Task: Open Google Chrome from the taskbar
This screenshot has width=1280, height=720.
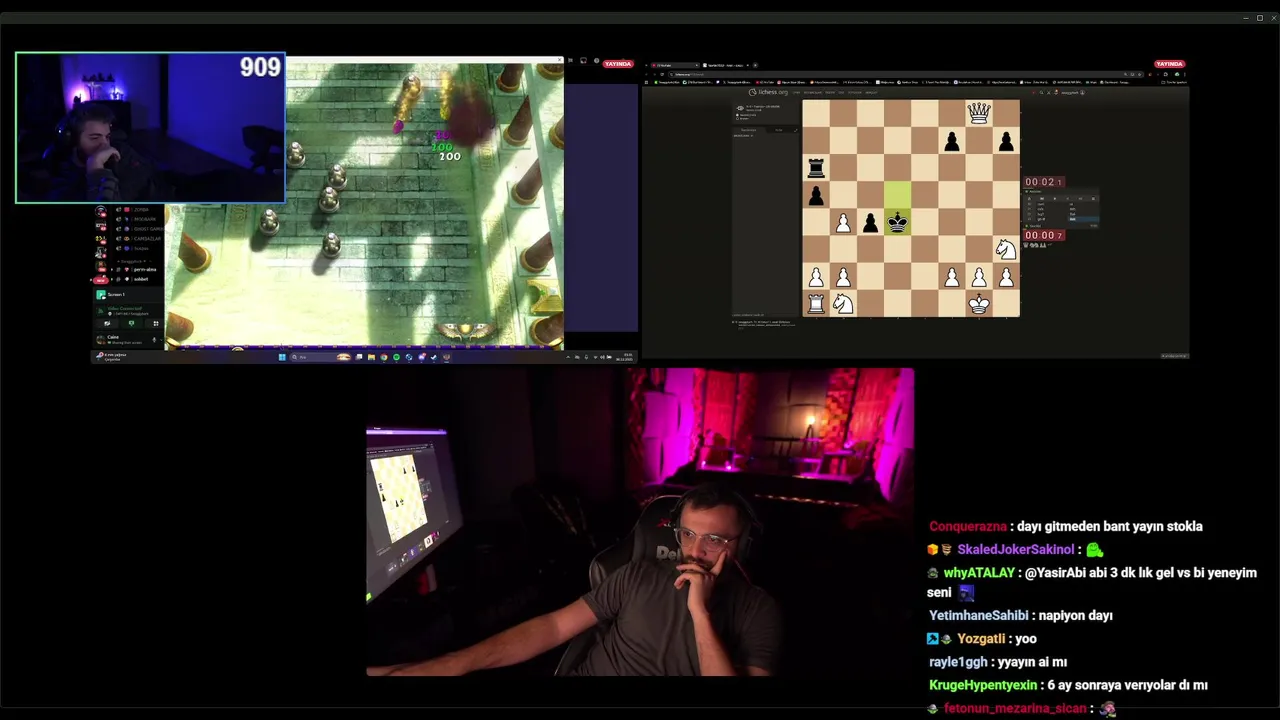Action: pos(384,357)
